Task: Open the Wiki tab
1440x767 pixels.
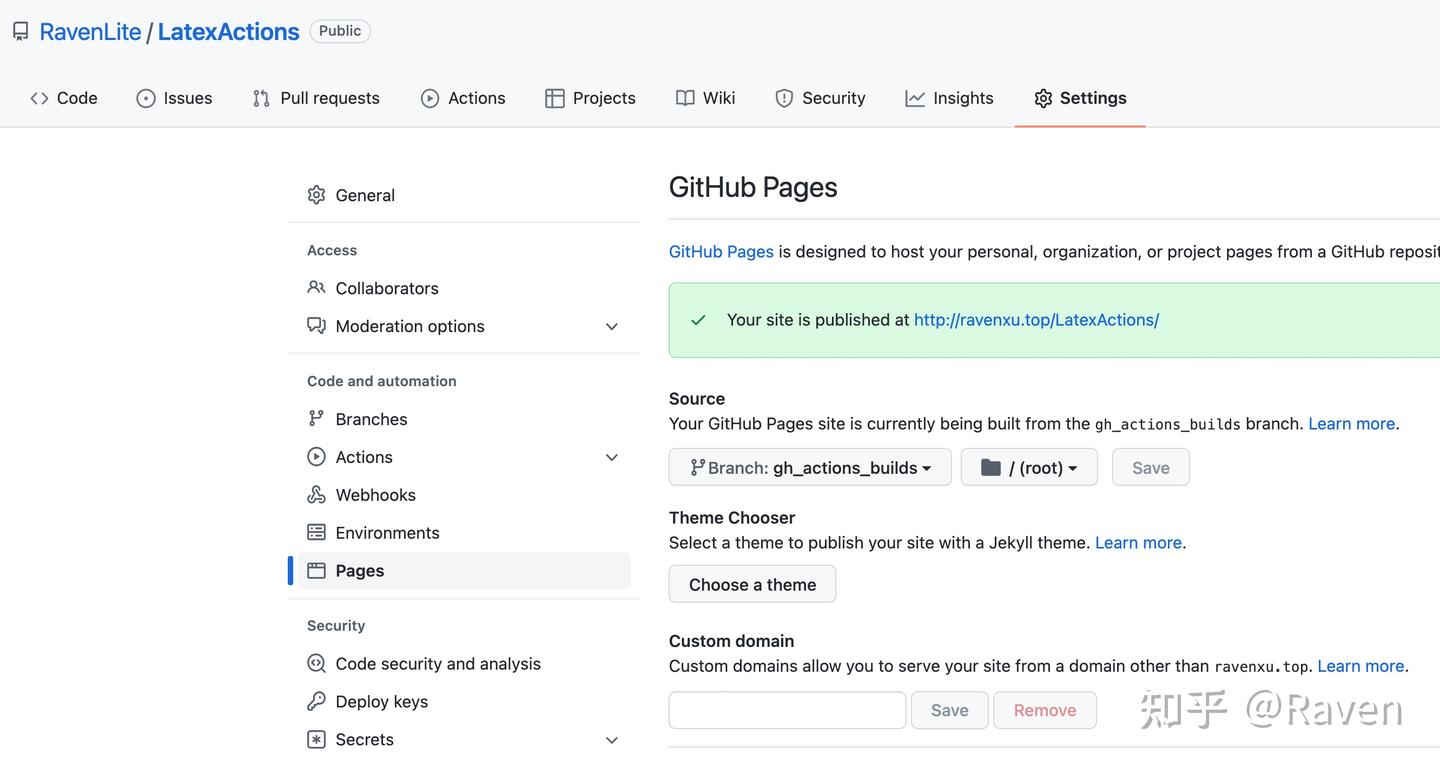Action: coord(705,98)
